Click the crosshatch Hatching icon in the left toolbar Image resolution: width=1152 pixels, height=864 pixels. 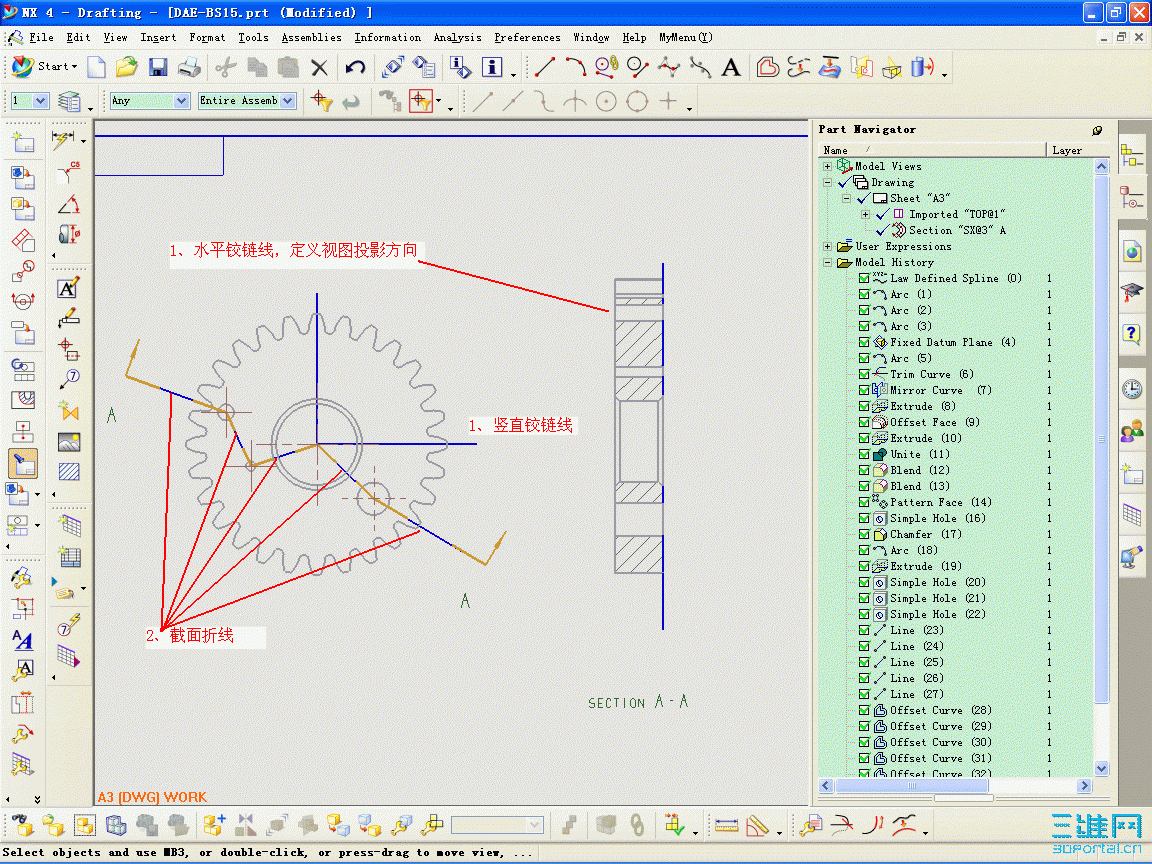pyautogui.click(x=69, y=472)
